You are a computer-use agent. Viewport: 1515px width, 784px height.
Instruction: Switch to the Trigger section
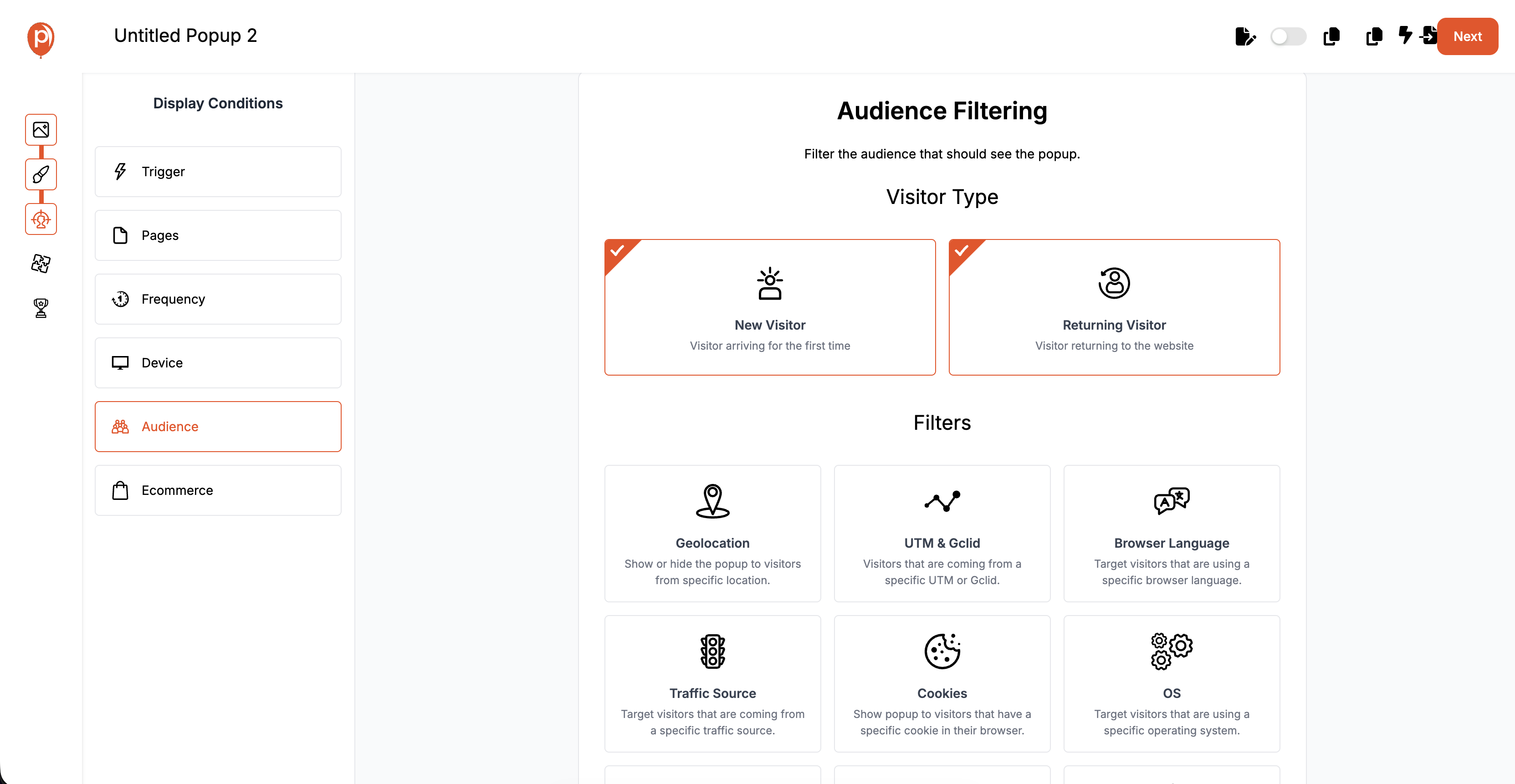tap(218, 171)
